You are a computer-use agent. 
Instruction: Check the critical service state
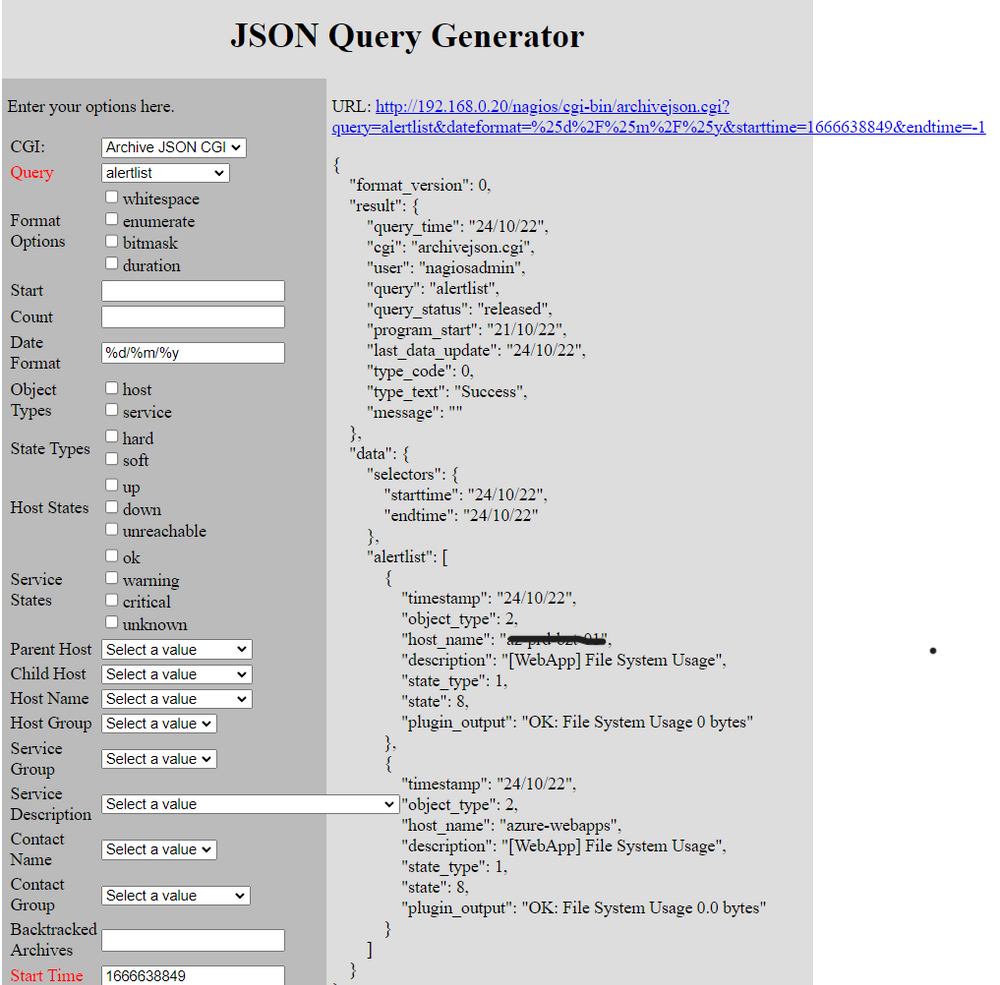[111, 601]
